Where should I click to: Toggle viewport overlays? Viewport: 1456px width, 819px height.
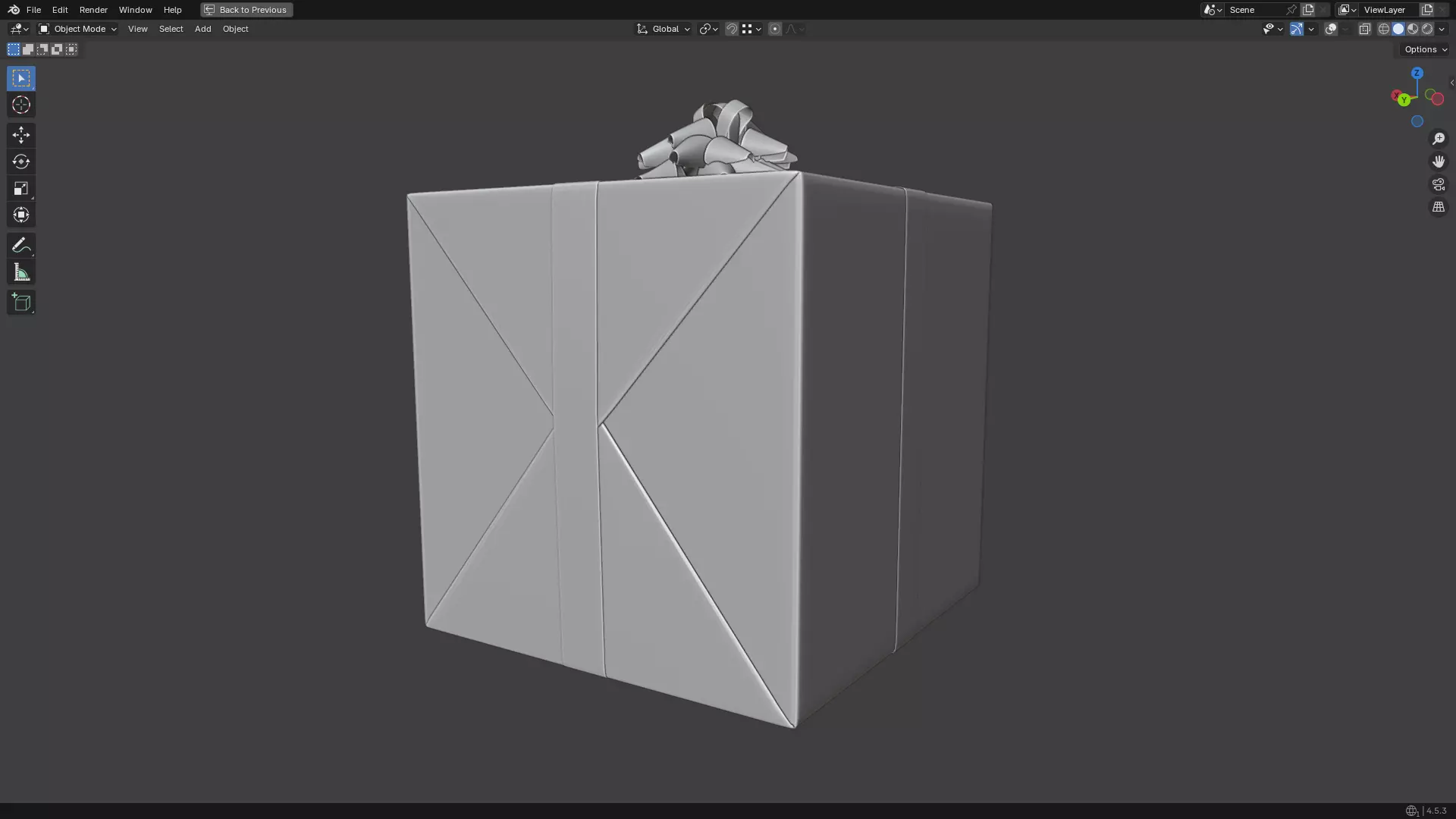point(1331,29)
